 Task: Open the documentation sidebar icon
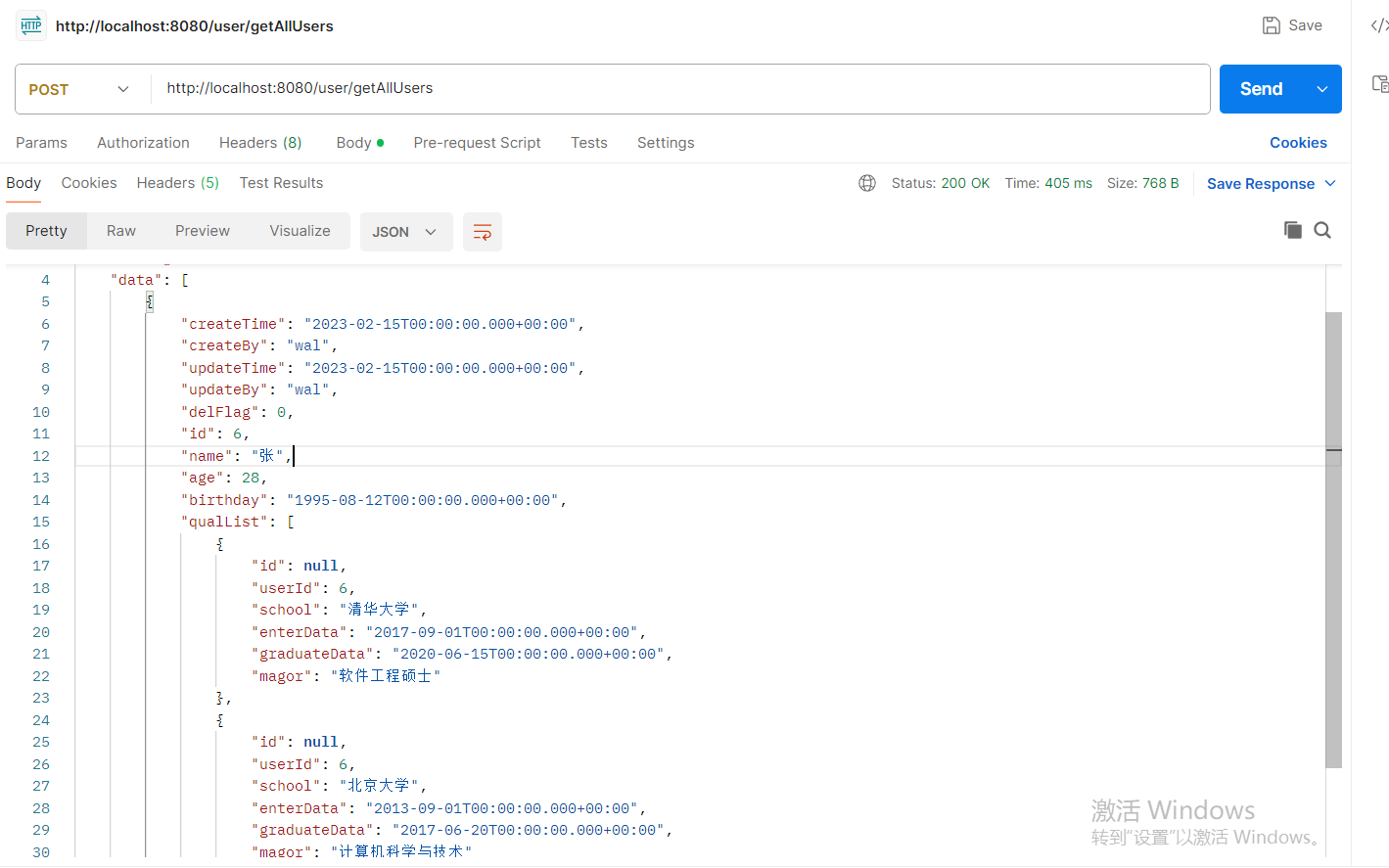click(1380, 84)
